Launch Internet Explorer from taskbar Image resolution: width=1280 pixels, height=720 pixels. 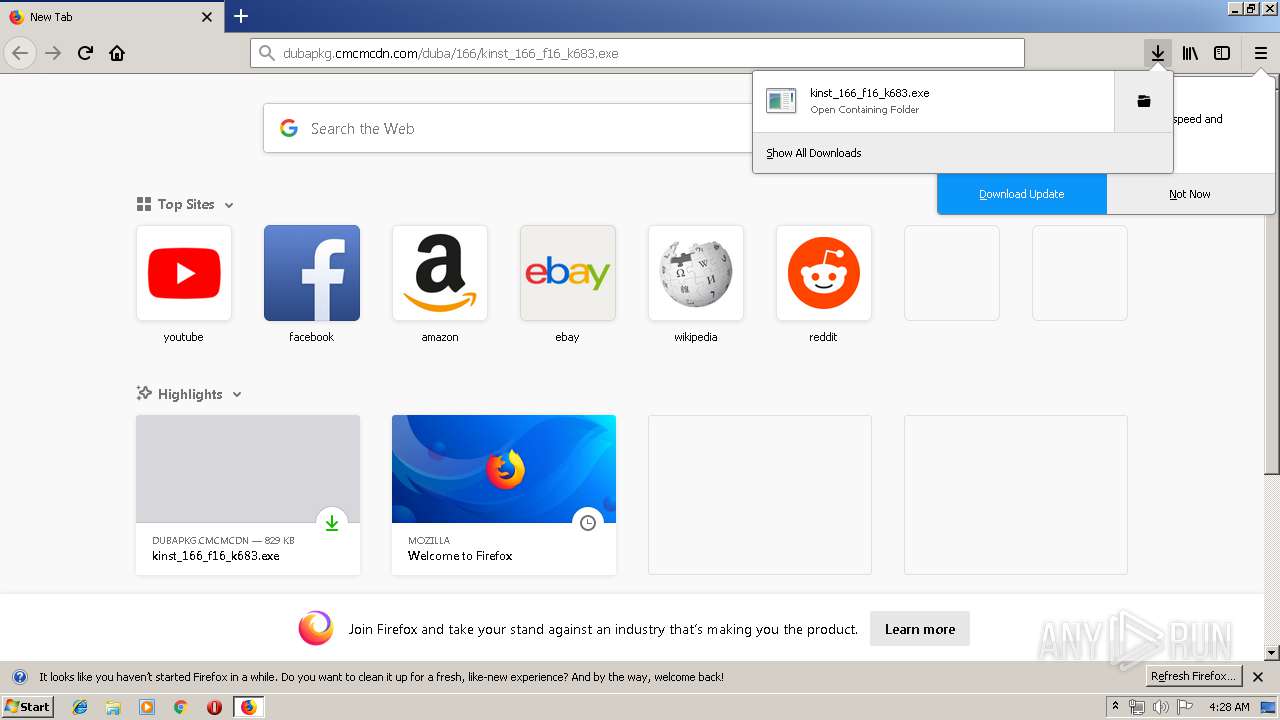coord(80,707)
